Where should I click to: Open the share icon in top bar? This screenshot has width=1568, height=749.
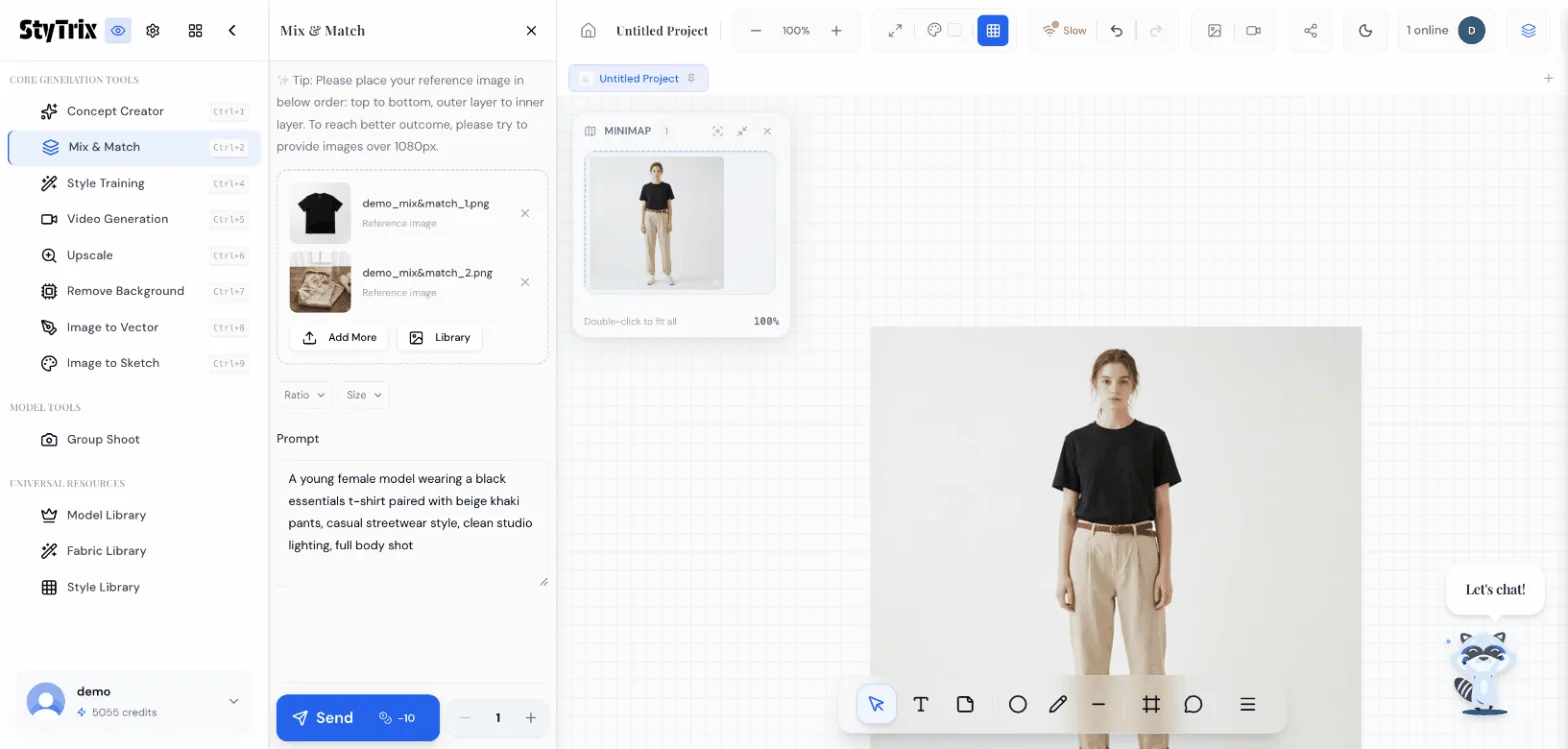[1310, 30]
